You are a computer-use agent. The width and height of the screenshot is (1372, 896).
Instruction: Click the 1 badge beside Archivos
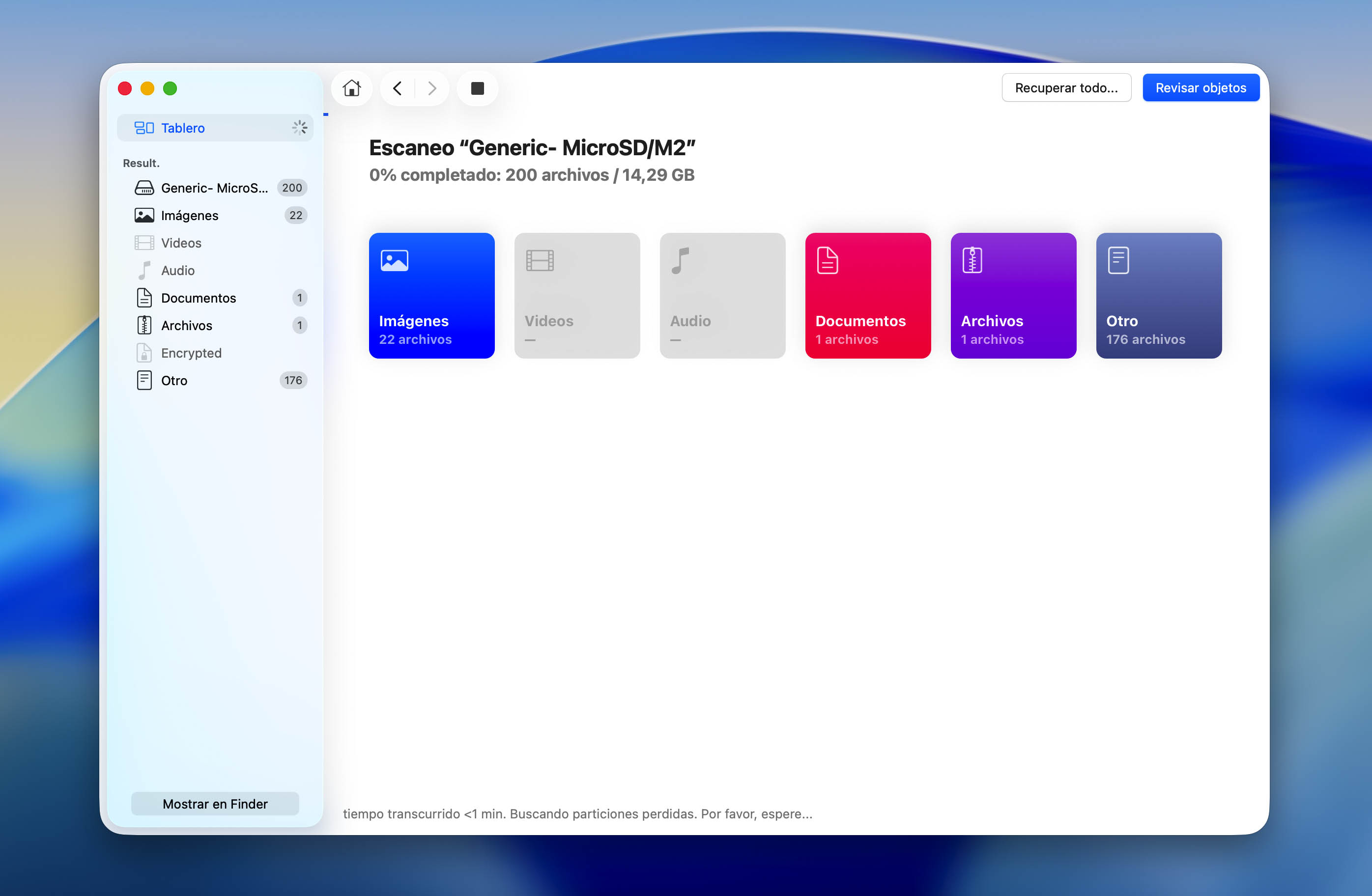[x=299, y=326]
